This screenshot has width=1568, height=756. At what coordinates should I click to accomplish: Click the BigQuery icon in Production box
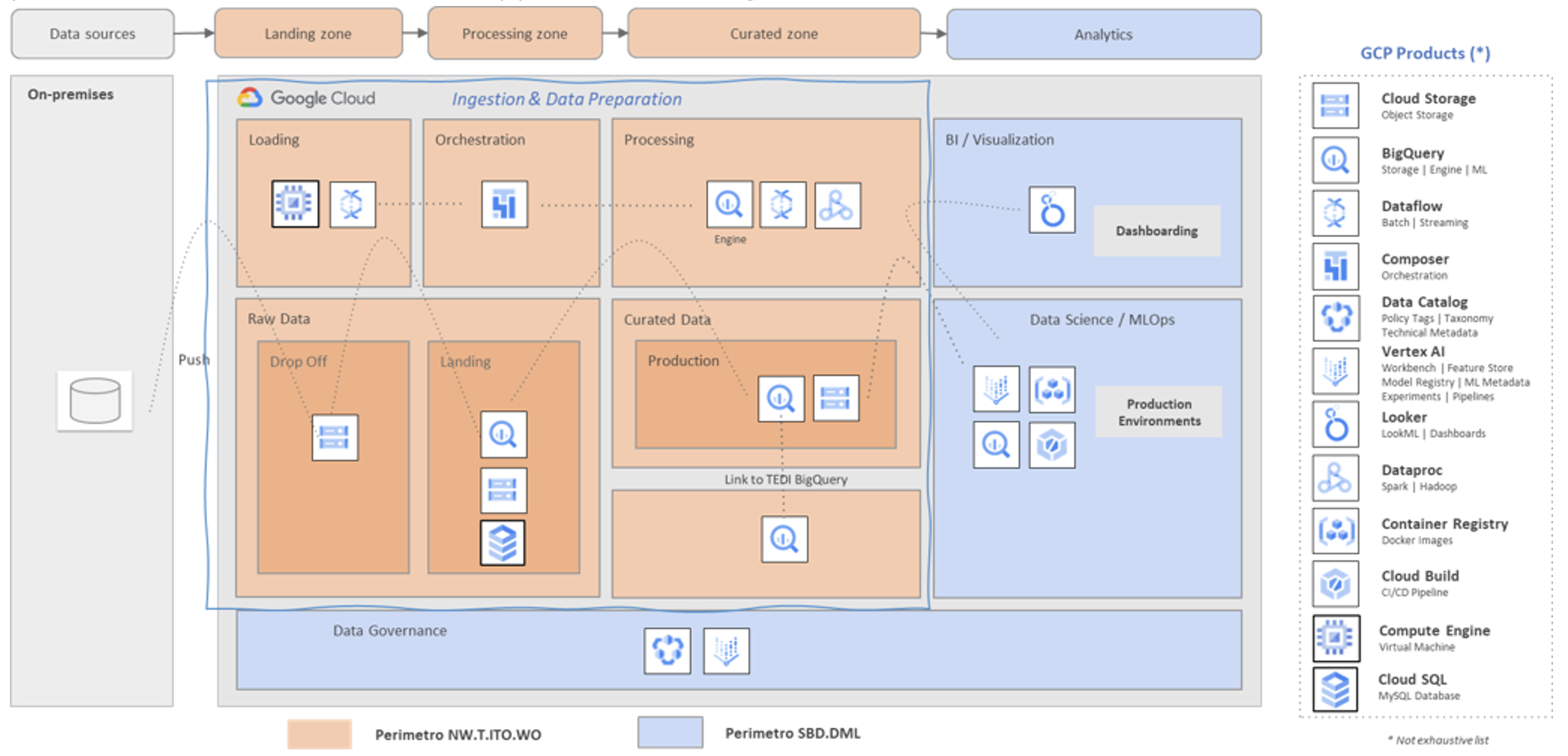(x=781, y=399)
